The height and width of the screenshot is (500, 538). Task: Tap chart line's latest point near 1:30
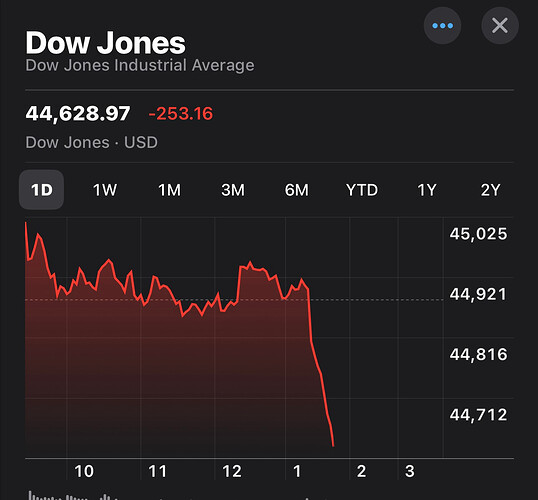(333, 446)
